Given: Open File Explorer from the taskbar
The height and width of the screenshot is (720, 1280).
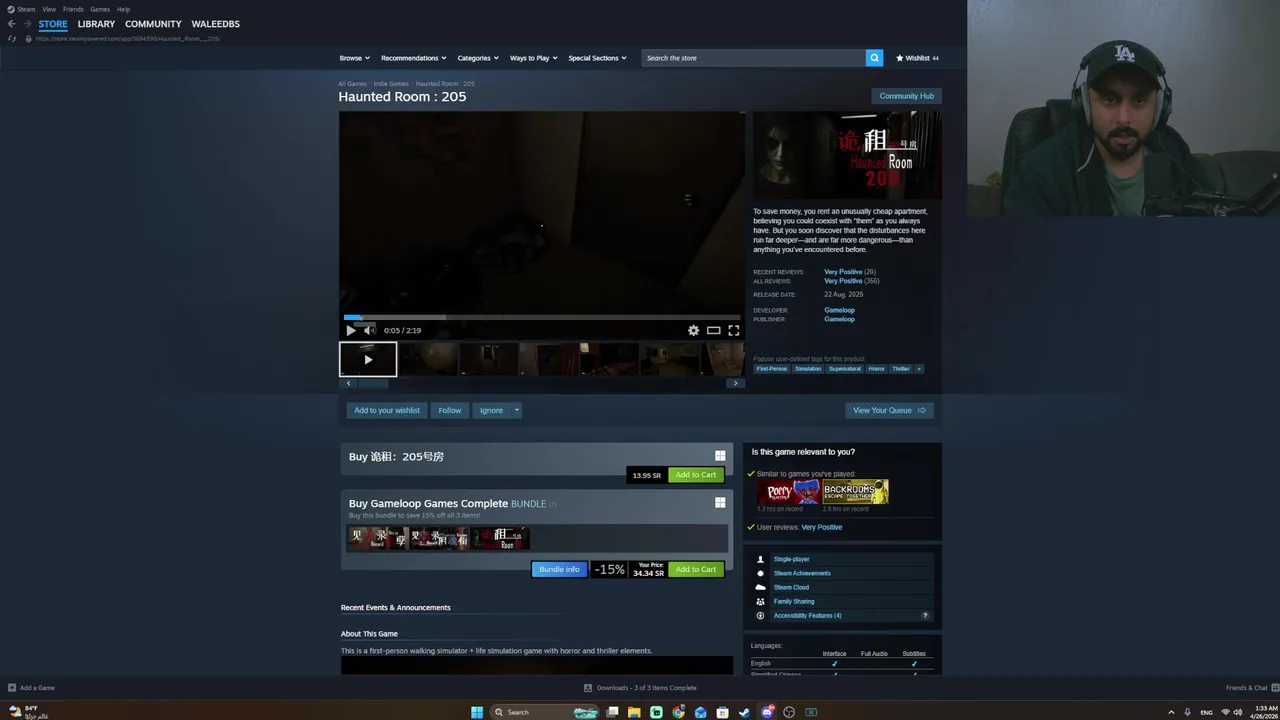Looking at the screenshot, I should click(x=634, y=712).
